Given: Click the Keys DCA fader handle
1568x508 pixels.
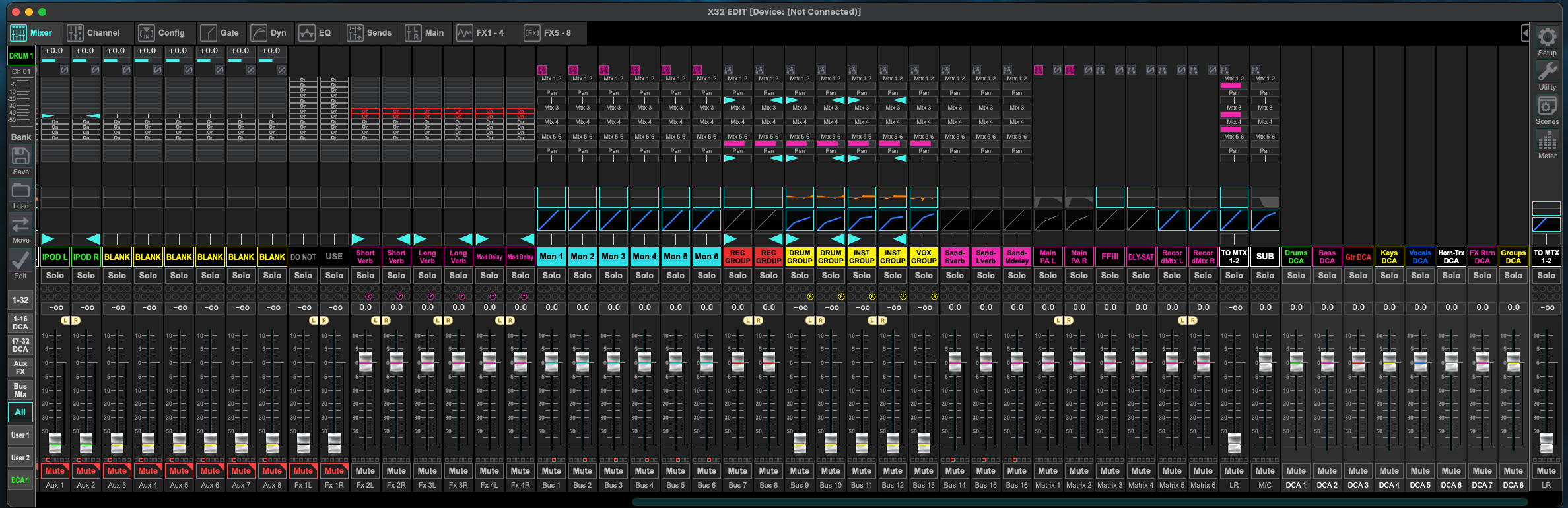Looking at the screenshot, I should point(1389,362).
